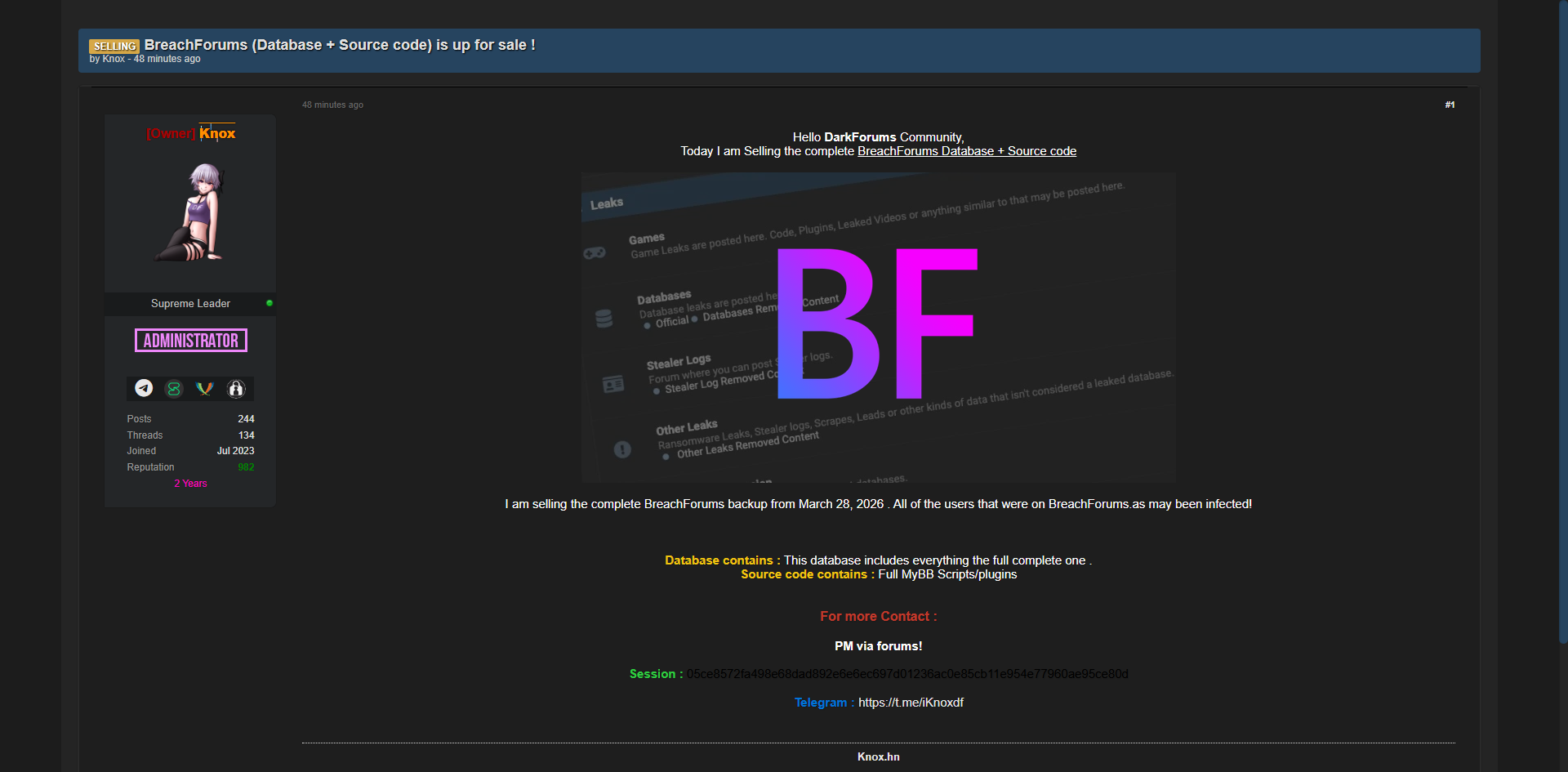Click the green Session messenger icon
Image resolution: width=1568 pixels, height=772 pixels.
(174, 389)
